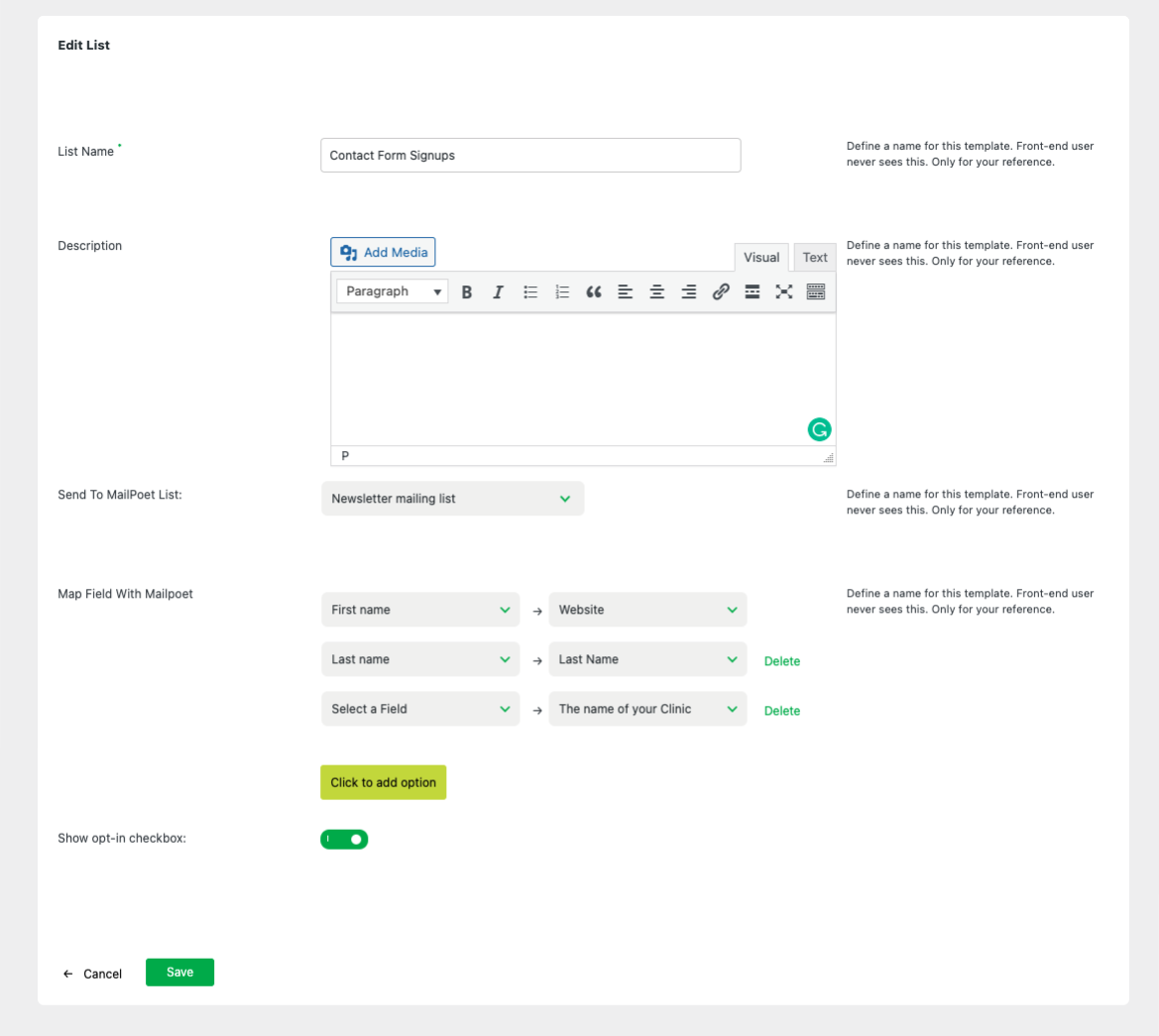The height and width of the screenshot is (1036, 1159).
Task: Click the Grammarly icon in editor
Action: [x=819, y=429]
